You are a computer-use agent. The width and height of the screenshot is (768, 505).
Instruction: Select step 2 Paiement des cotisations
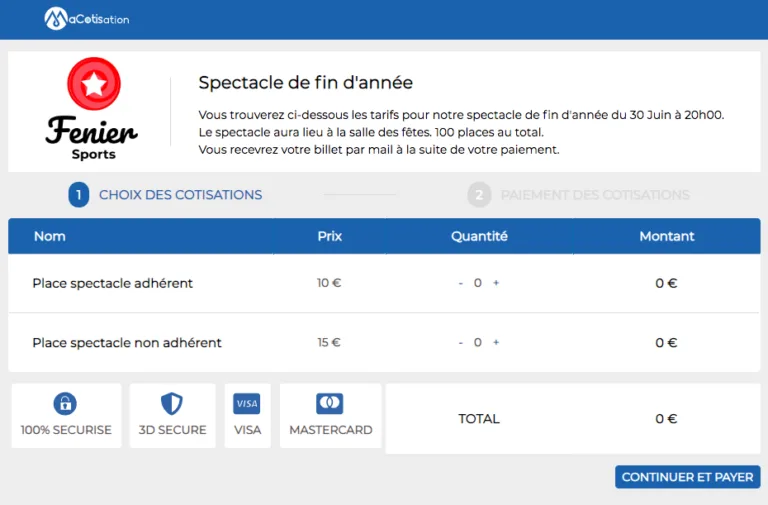coord(578,195)
